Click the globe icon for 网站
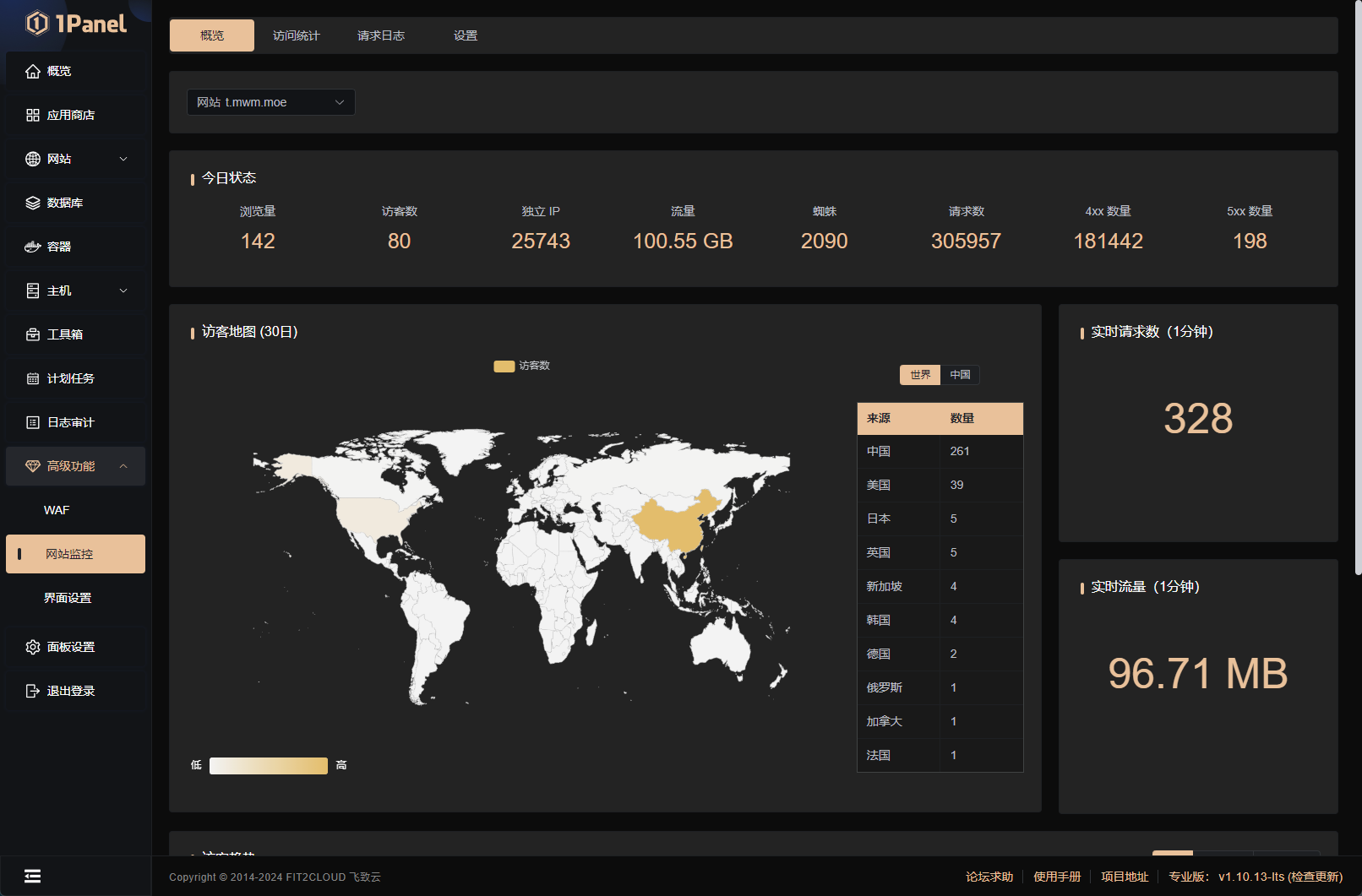The image size is (1362, 896). tap(33, 159)
